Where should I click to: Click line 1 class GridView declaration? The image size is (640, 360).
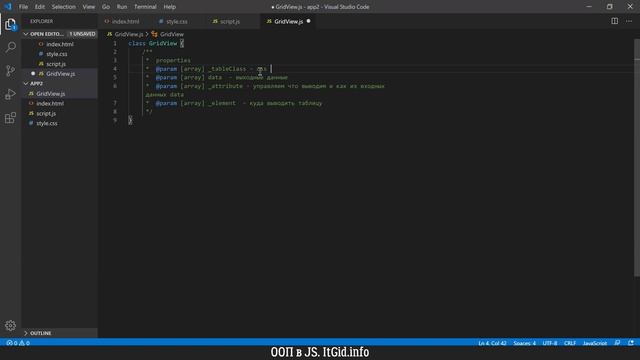156,43
